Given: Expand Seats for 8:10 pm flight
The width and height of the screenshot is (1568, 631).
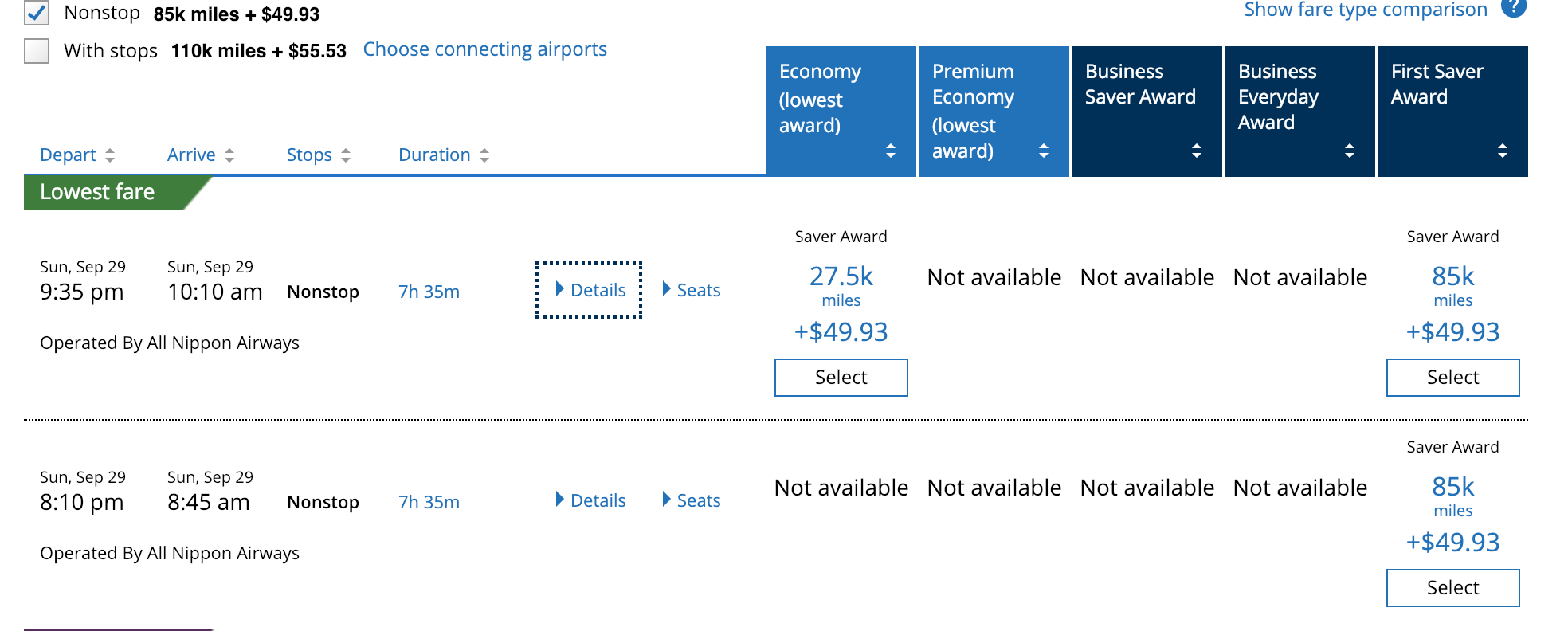Looking at the screenshot, I should point(691,500).
